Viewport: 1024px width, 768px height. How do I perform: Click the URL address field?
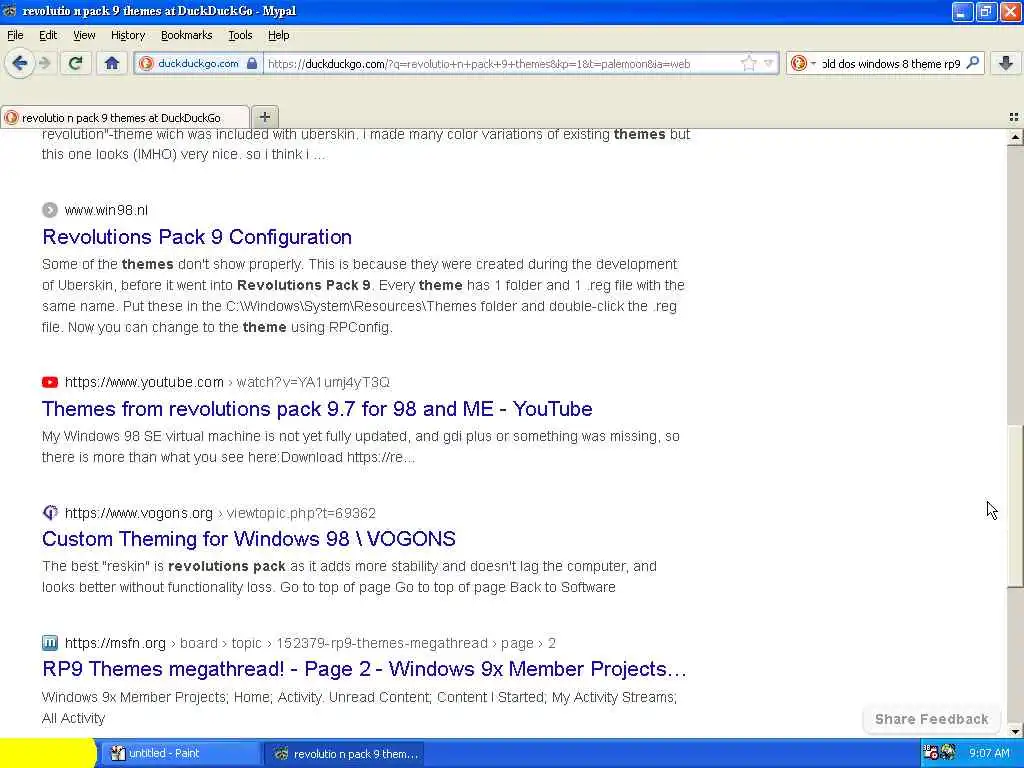(500, 63)
